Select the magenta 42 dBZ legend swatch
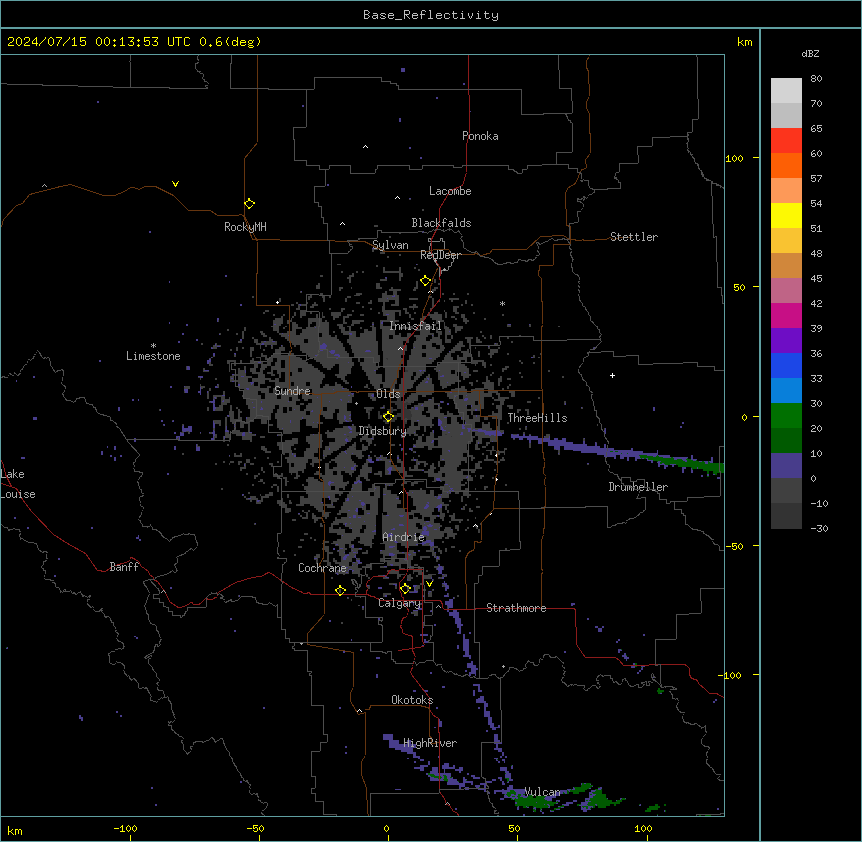 [x=786, y=315]
